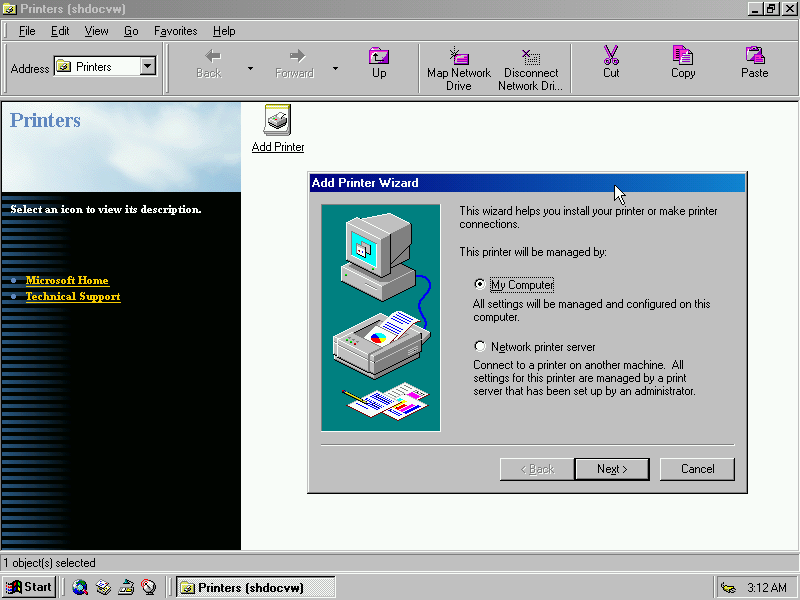Open the View menu
Screen dimensions: 800x600
[x=96, y=31]
